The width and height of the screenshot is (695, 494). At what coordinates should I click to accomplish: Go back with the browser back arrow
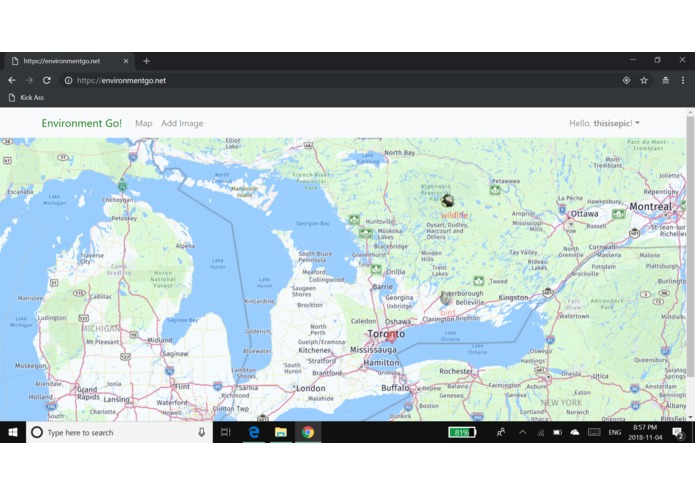[12, 80]
